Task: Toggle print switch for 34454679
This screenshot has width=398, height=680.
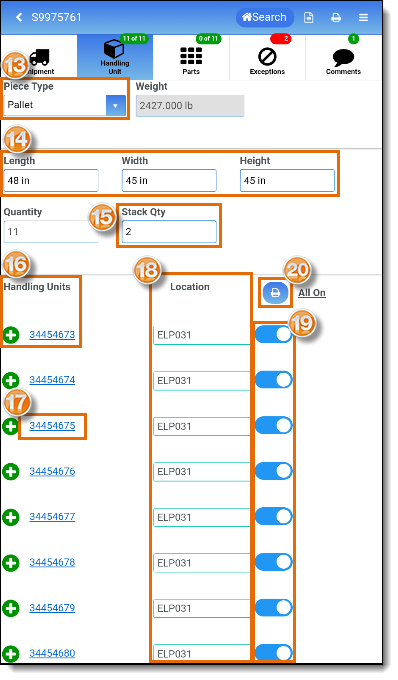Action: 274,608
